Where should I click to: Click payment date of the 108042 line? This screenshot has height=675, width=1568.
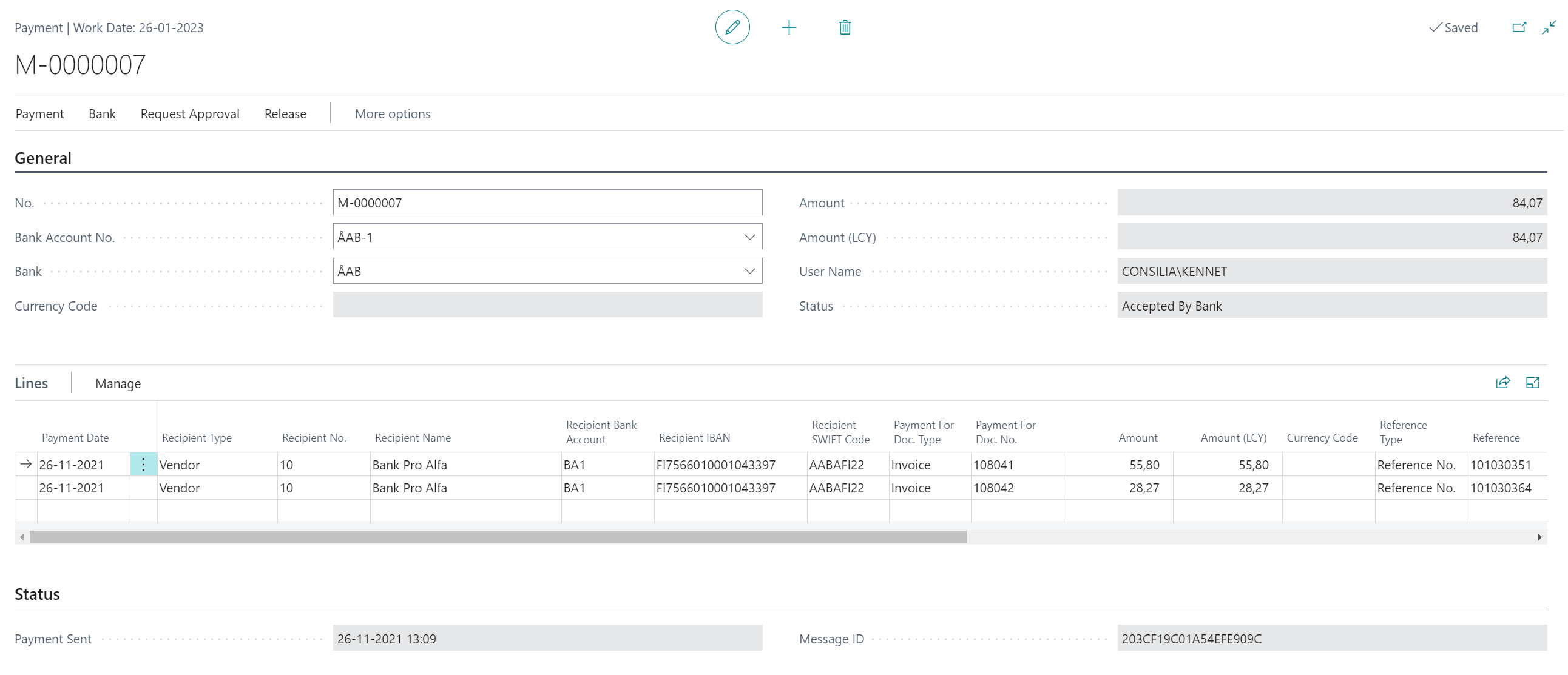(83, 488)
